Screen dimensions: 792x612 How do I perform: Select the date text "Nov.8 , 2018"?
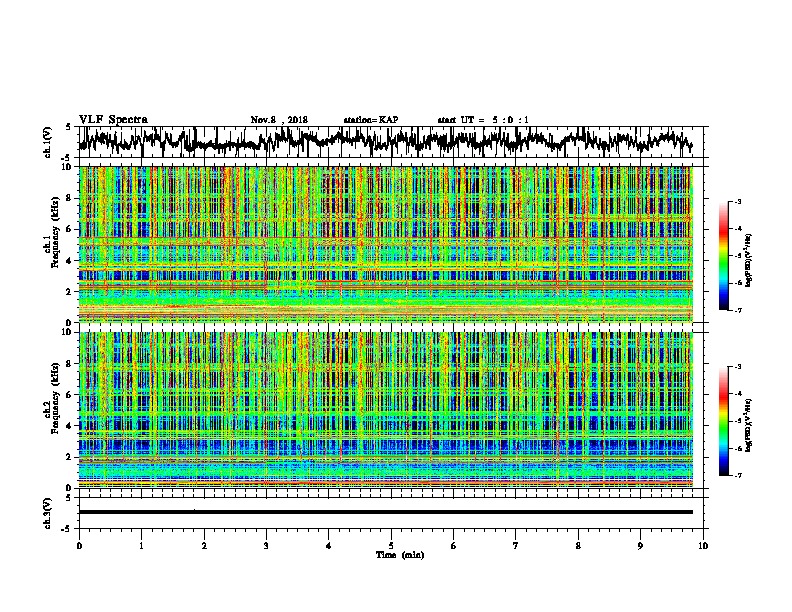pos(279,120)
